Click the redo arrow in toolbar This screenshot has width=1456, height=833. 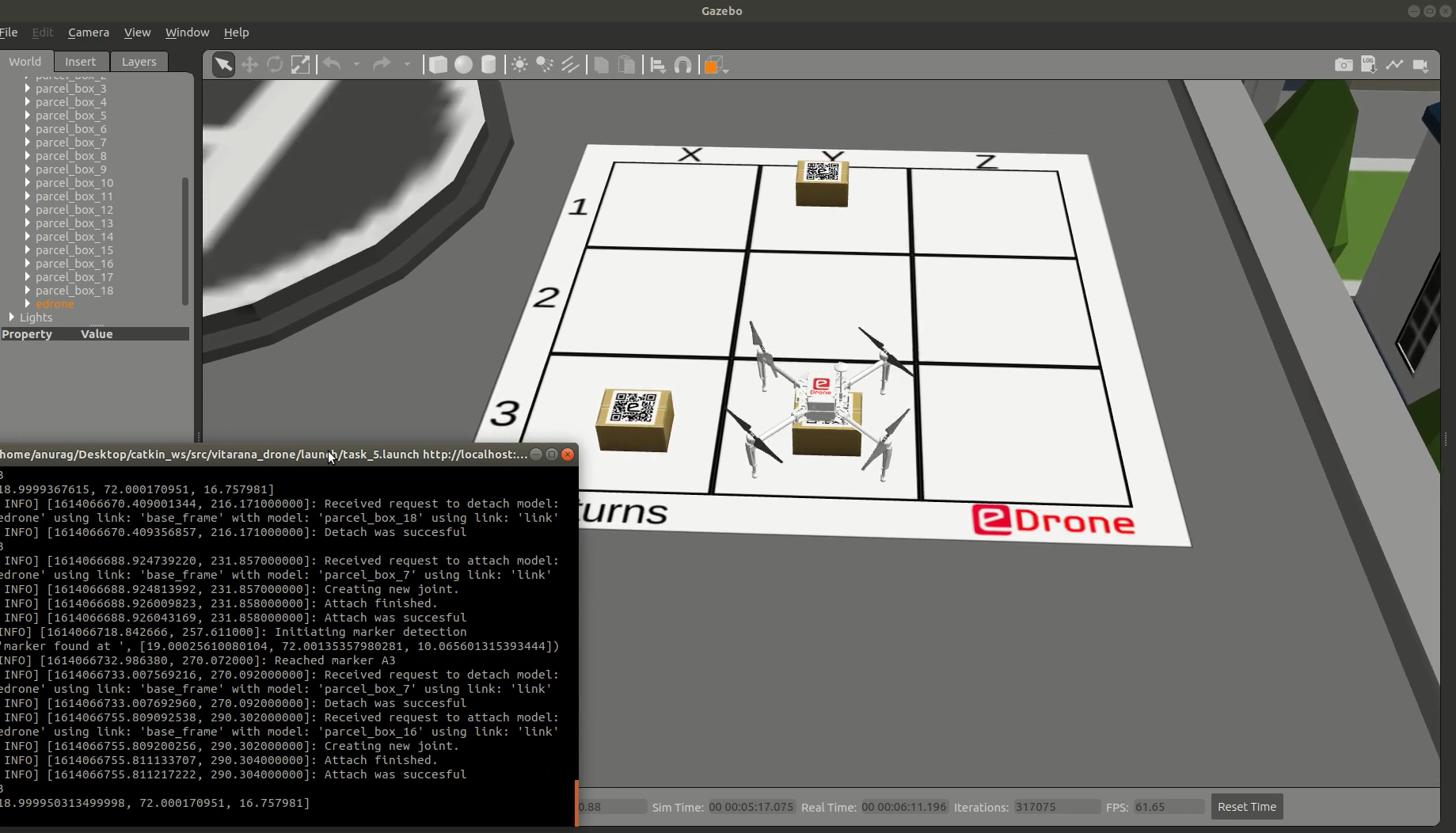382,65
